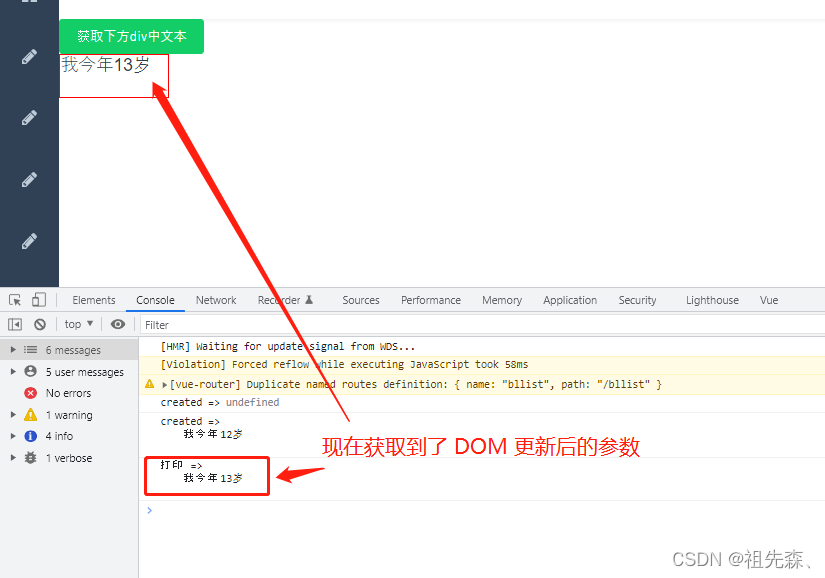Click the third pencil icon in sidebar
Screen dimensions: 825x578
(x=29, y=179)
